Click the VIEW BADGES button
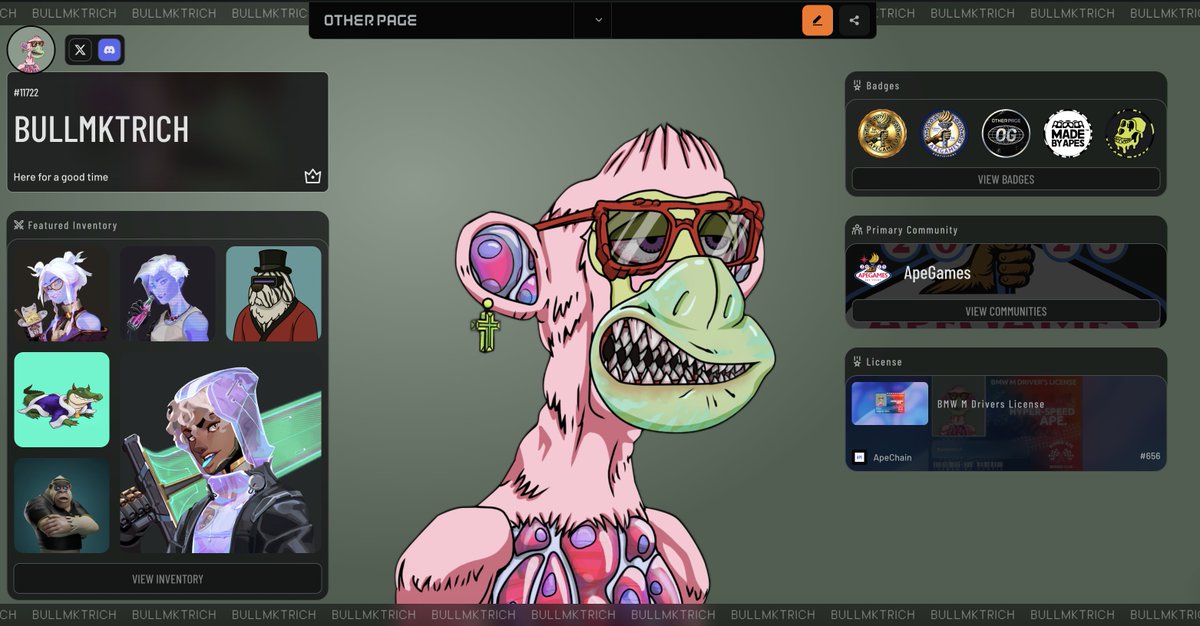 [x=1006, y=179]
